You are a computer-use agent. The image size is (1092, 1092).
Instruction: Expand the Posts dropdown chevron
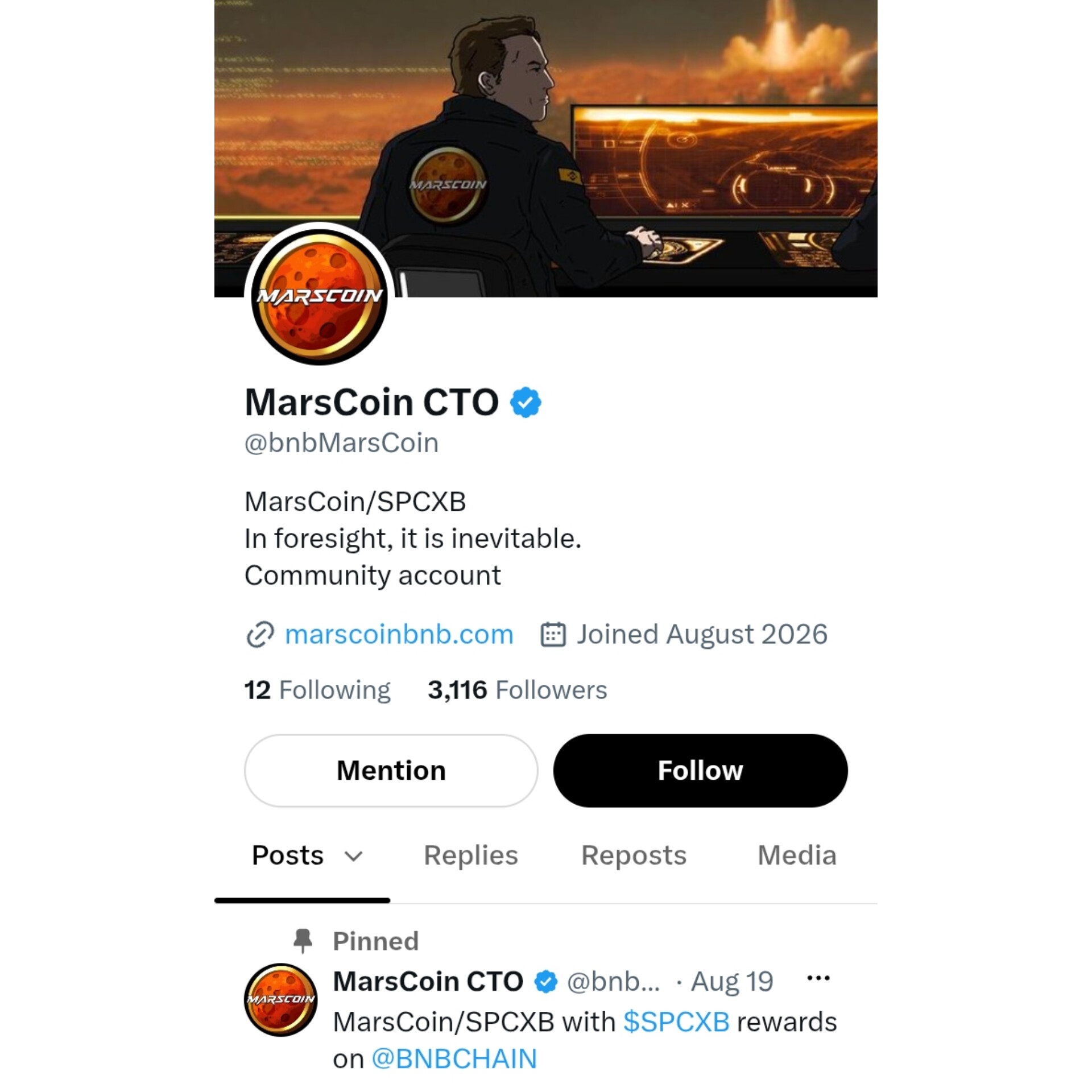(x=354, y=856)
